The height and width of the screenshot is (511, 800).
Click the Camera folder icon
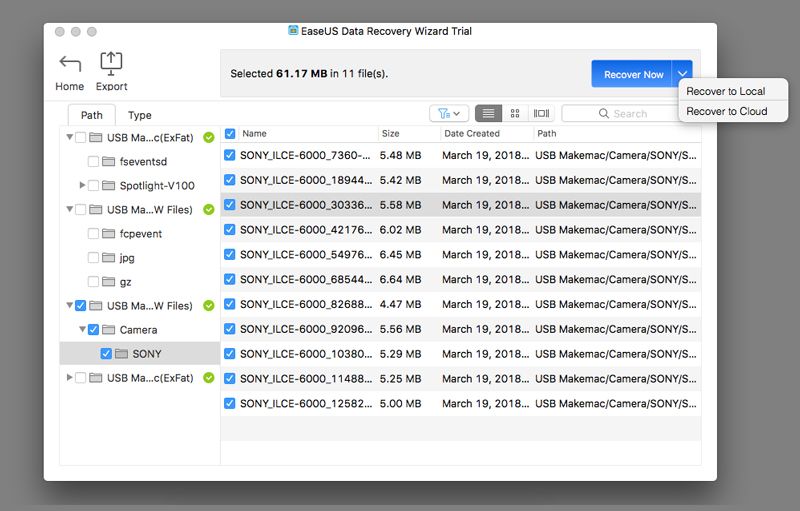(108, 330)
